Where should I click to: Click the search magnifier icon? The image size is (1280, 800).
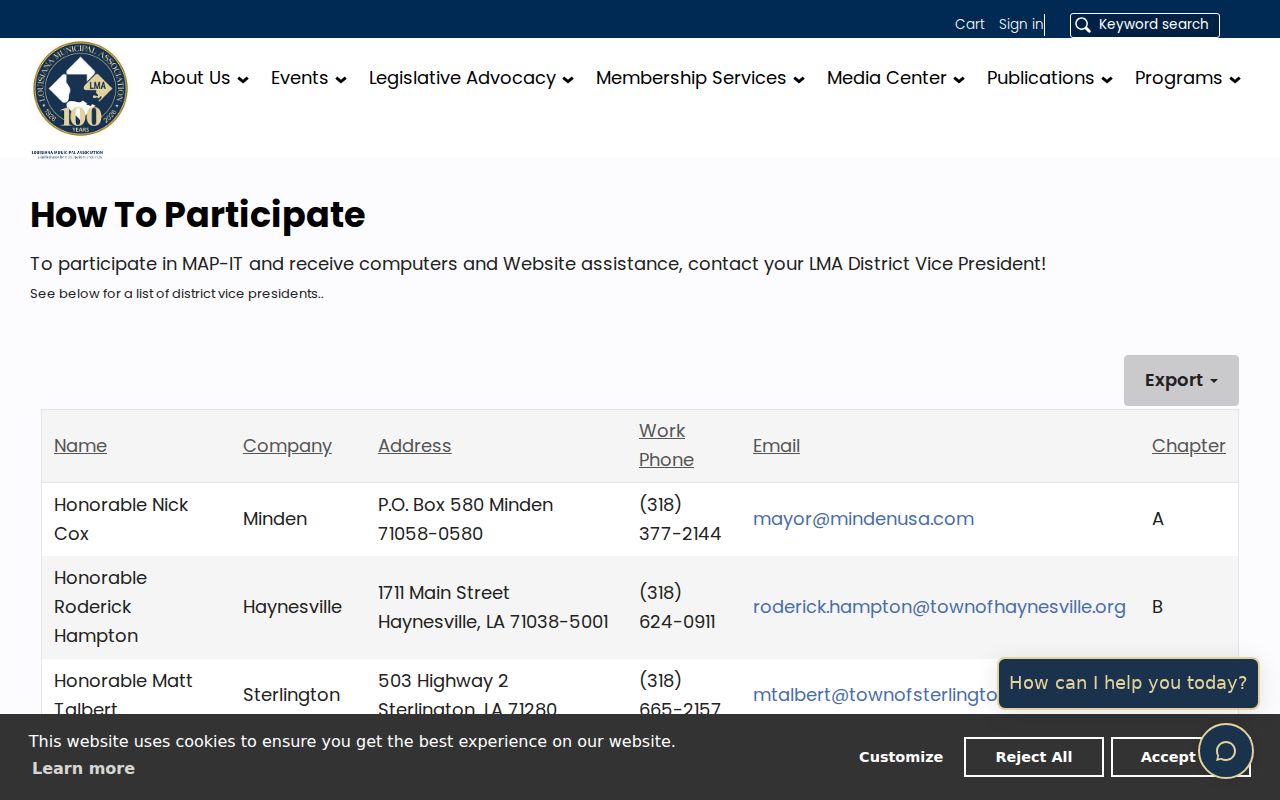point(1083,25)
